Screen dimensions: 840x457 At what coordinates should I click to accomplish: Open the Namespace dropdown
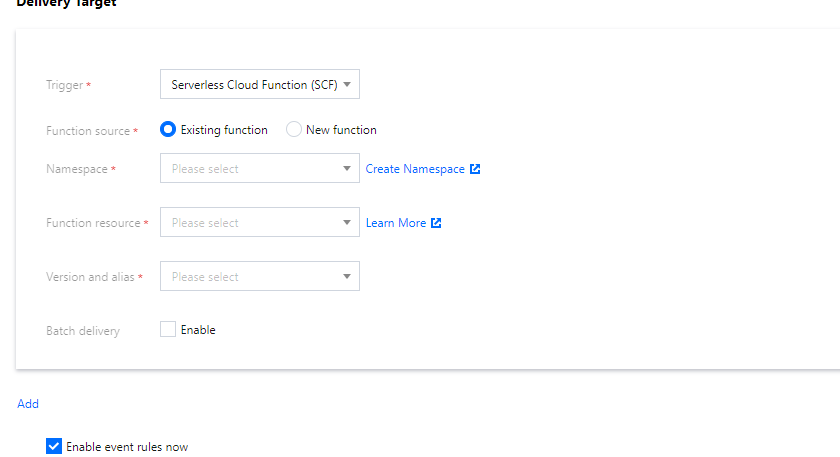[x=259, y=169]
